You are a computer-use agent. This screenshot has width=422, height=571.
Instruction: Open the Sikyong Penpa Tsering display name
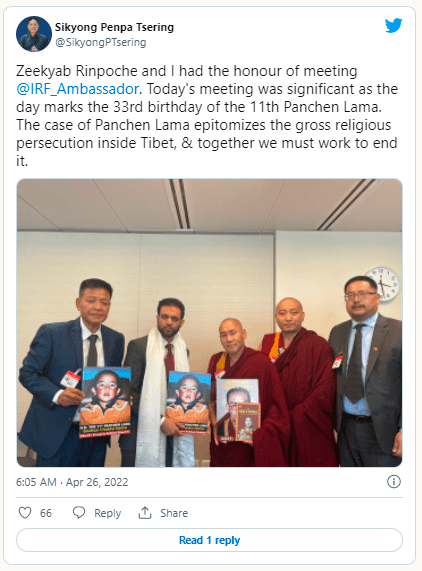(x=114, y=27)
